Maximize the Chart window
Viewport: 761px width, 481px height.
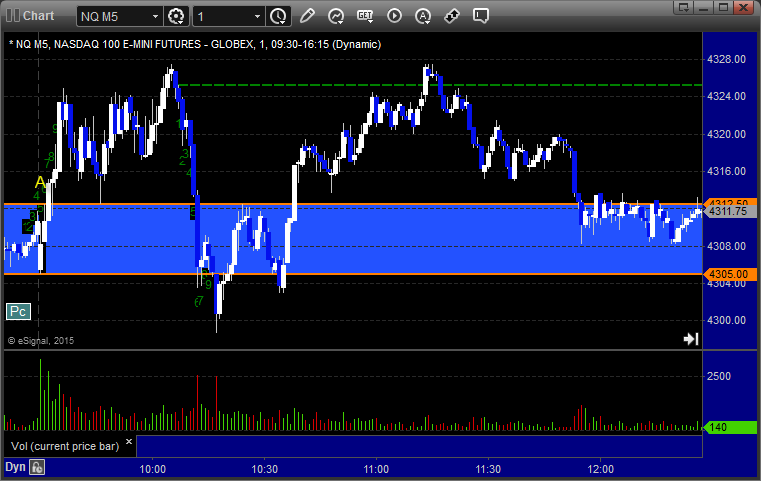pos(723,7)
